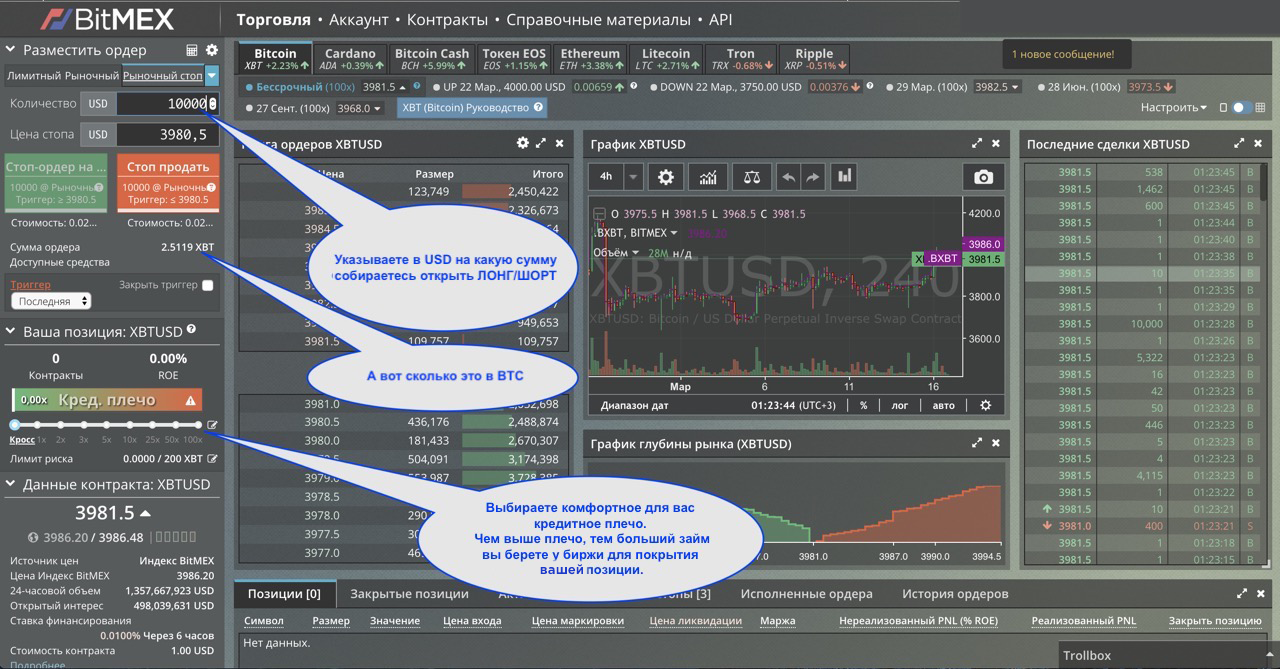This screenshot has width=1280, height=669.
Task: Open the order type dropdown arrow
Action: tap(211, 75)
